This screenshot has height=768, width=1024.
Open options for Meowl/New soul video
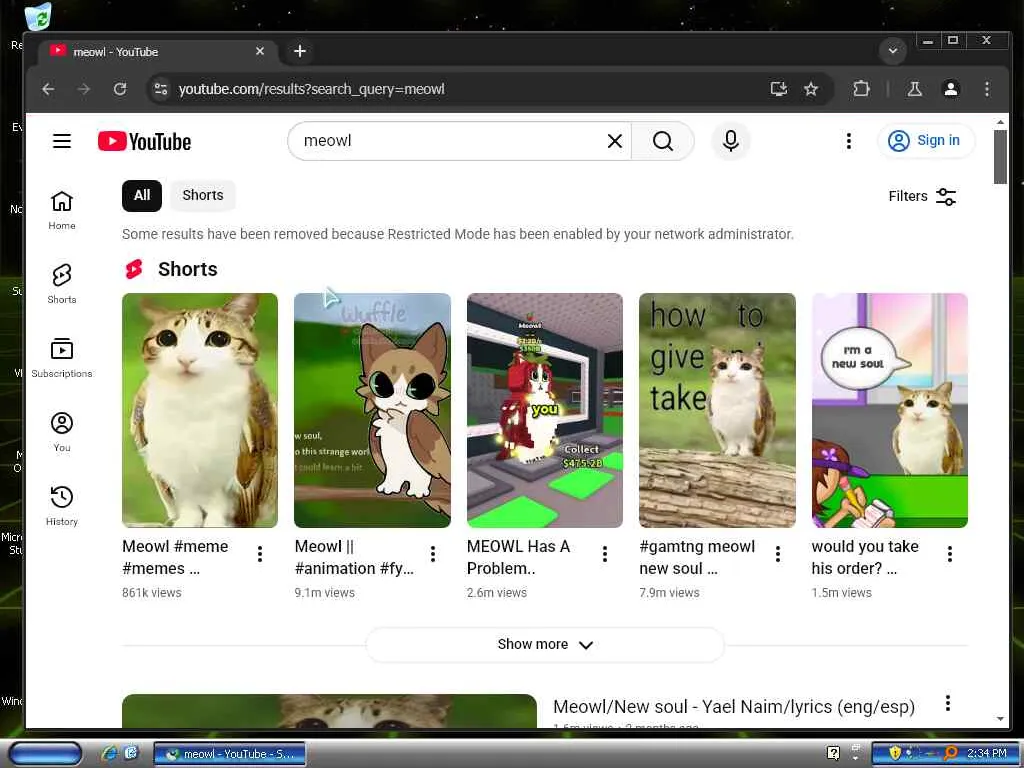(x=948, y=703)
